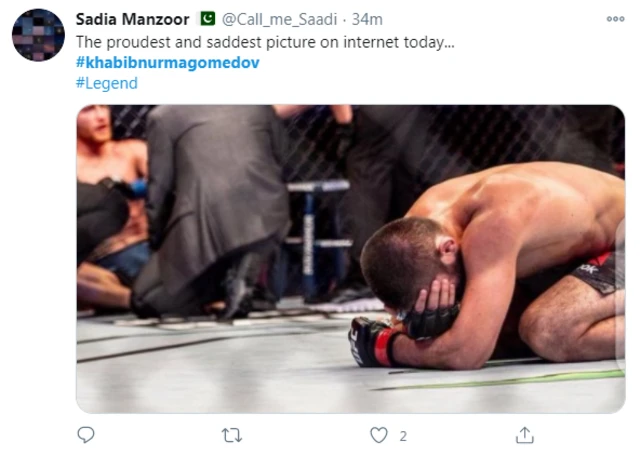The height and width of the screenshot is (455, 640).
Task: Click the Pakistan flag emoji beside the name
Action: tap(207, 19)
